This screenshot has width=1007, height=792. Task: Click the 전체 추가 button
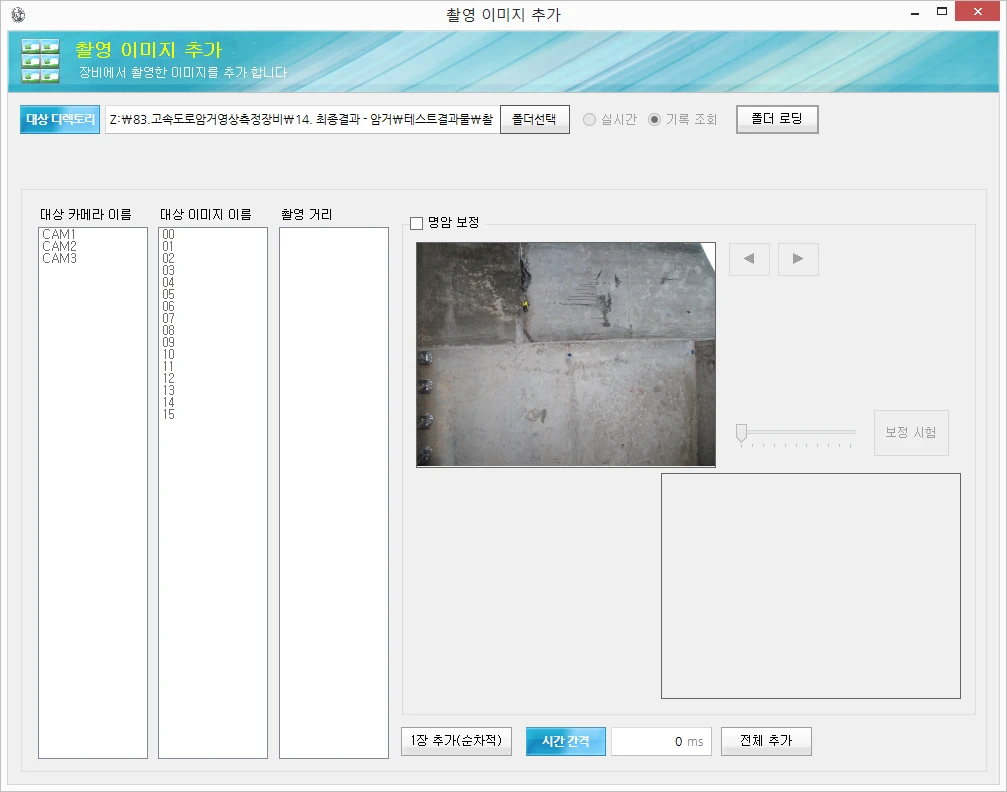[766, 741]
